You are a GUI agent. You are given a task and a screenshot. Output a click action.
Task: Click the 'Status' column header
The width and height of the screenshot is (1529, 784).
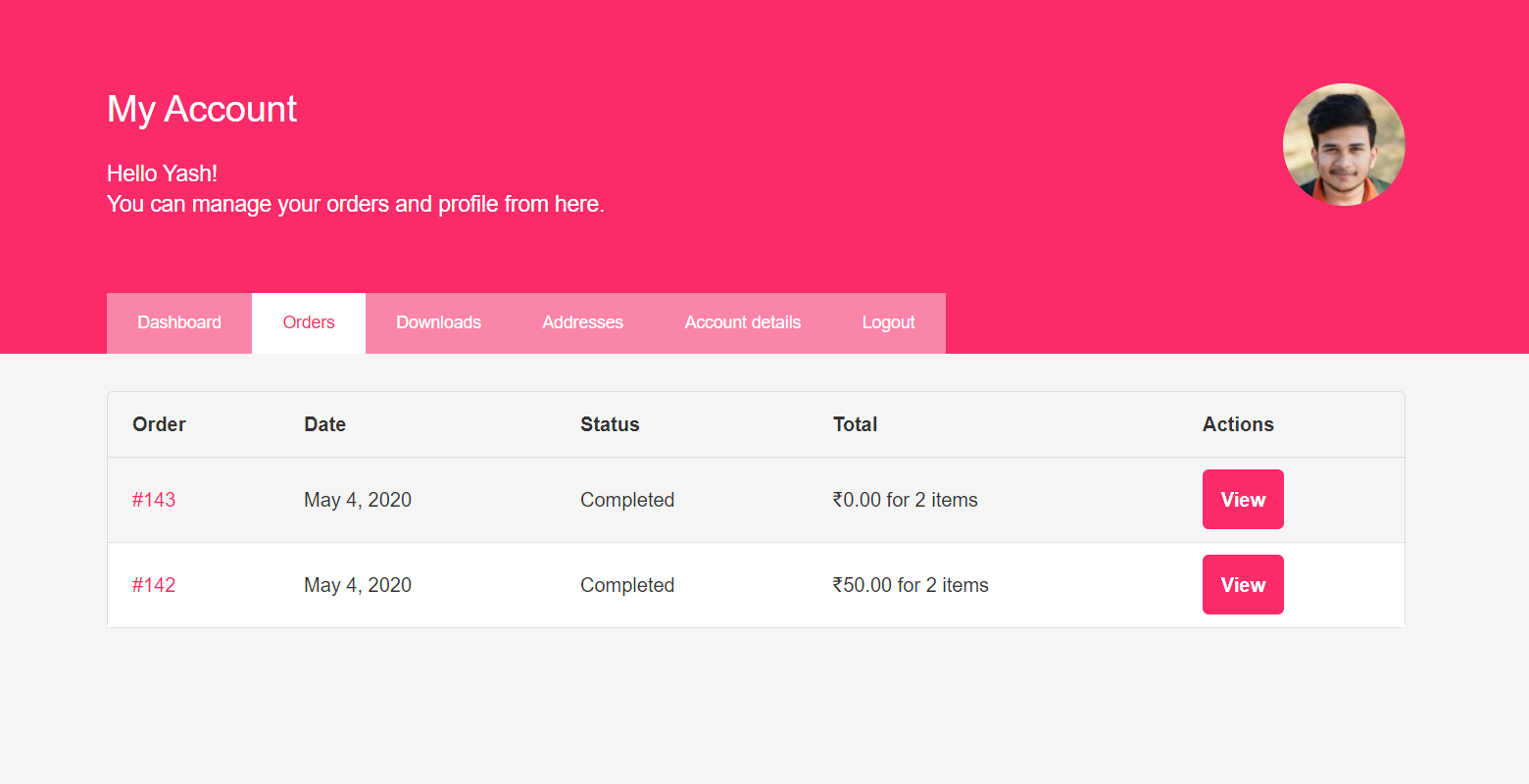coord(610,424)
